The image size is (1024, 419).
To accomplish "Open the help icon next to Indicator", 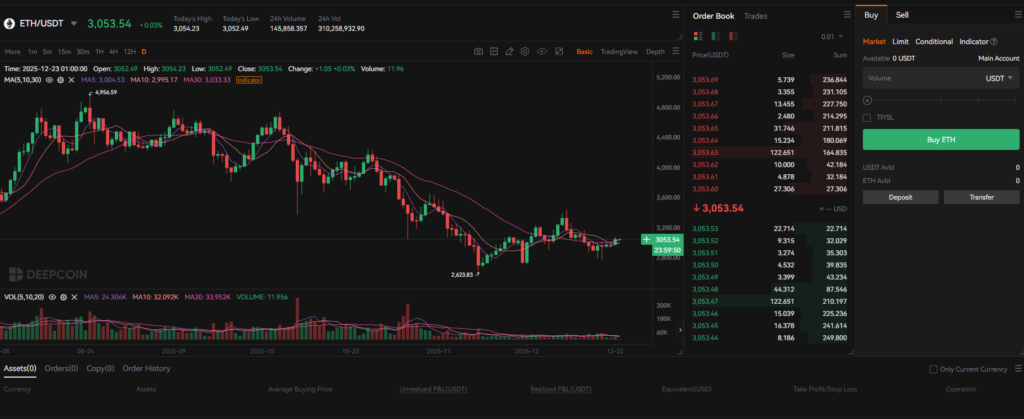I will (x=994, y=42).
